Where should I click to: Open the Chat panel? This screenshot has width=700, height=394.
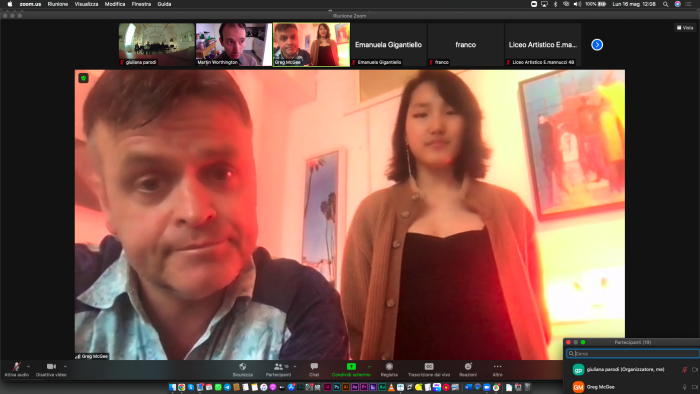tap(314, 369)
